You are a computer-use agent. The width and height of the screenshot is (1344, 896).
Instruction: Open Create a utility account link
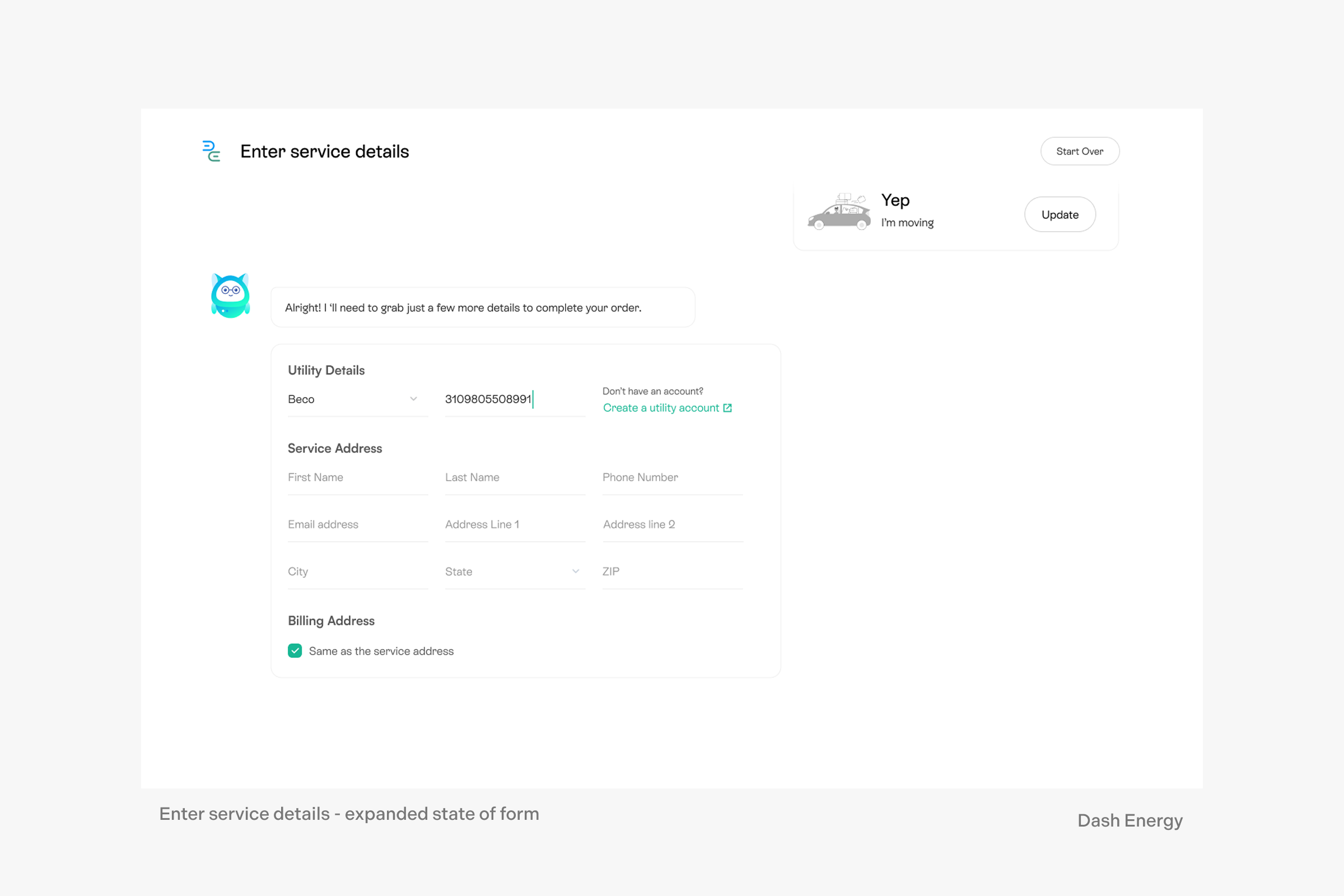[x=661, y=408]
